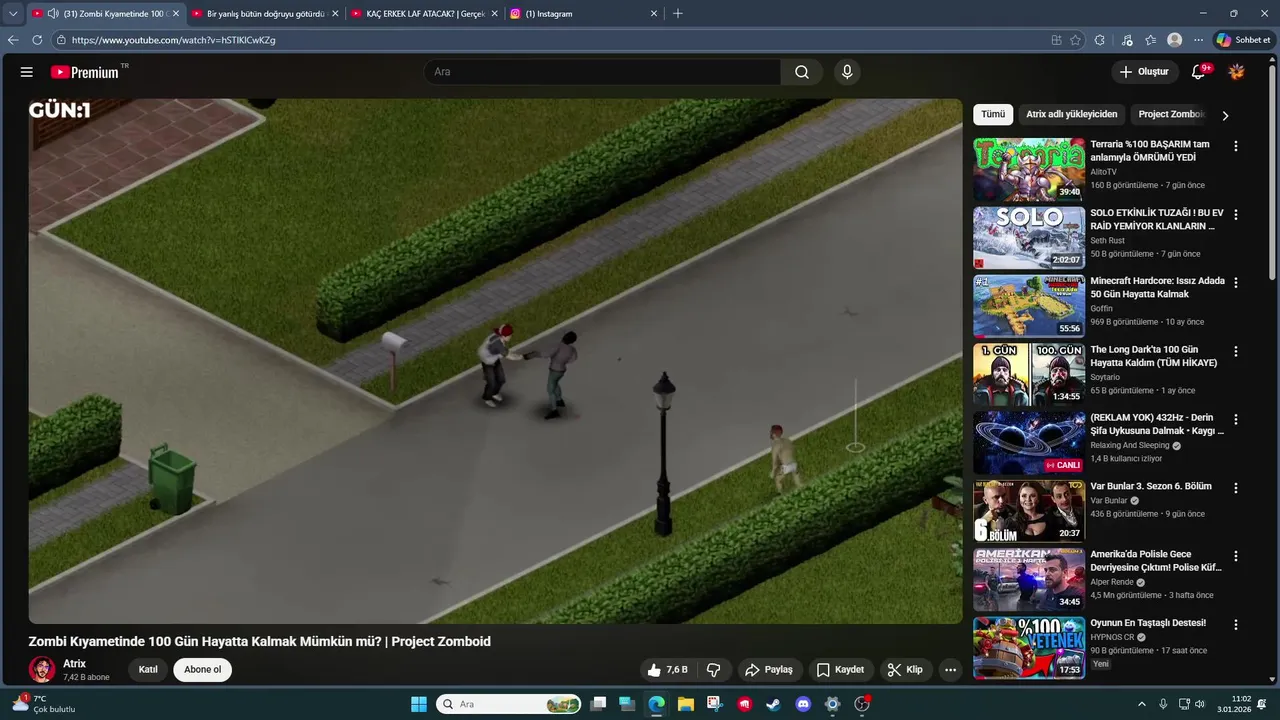This screenshot has width=1280, height=720.
Task: Open options for The Long Dark video
Action: click(x=1236, y=352)
